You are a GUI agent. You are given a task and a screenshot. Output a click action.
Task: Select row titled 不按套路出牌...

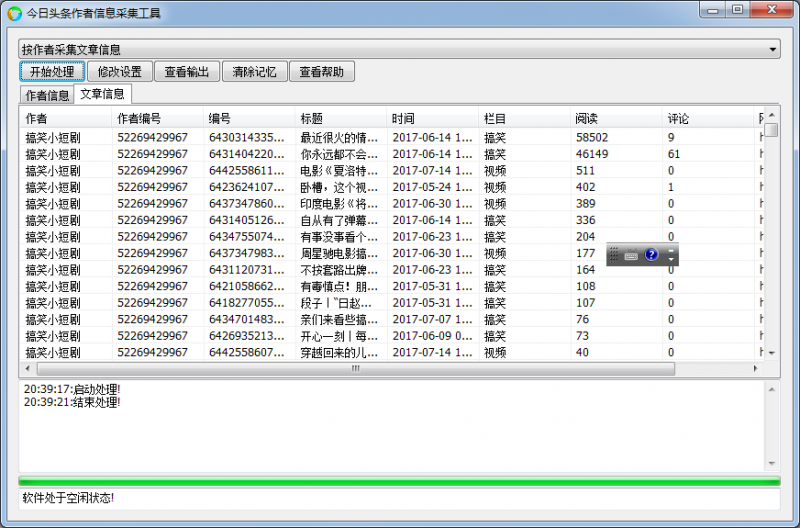click(391, 269)
